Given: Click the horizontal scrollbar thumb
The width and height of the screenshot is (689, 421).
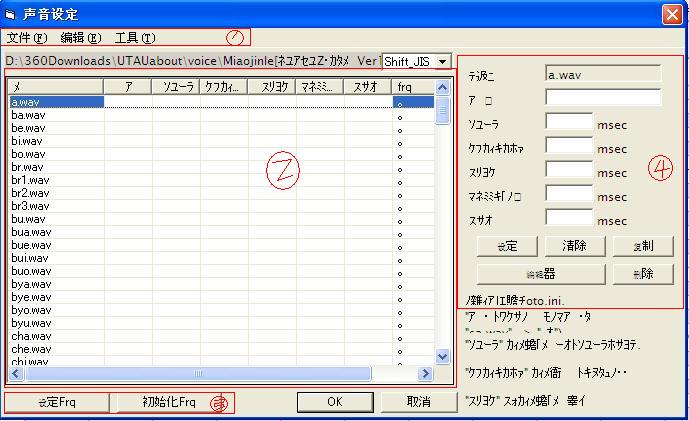Looking at the screenshot, I should (x=198, y=374).
